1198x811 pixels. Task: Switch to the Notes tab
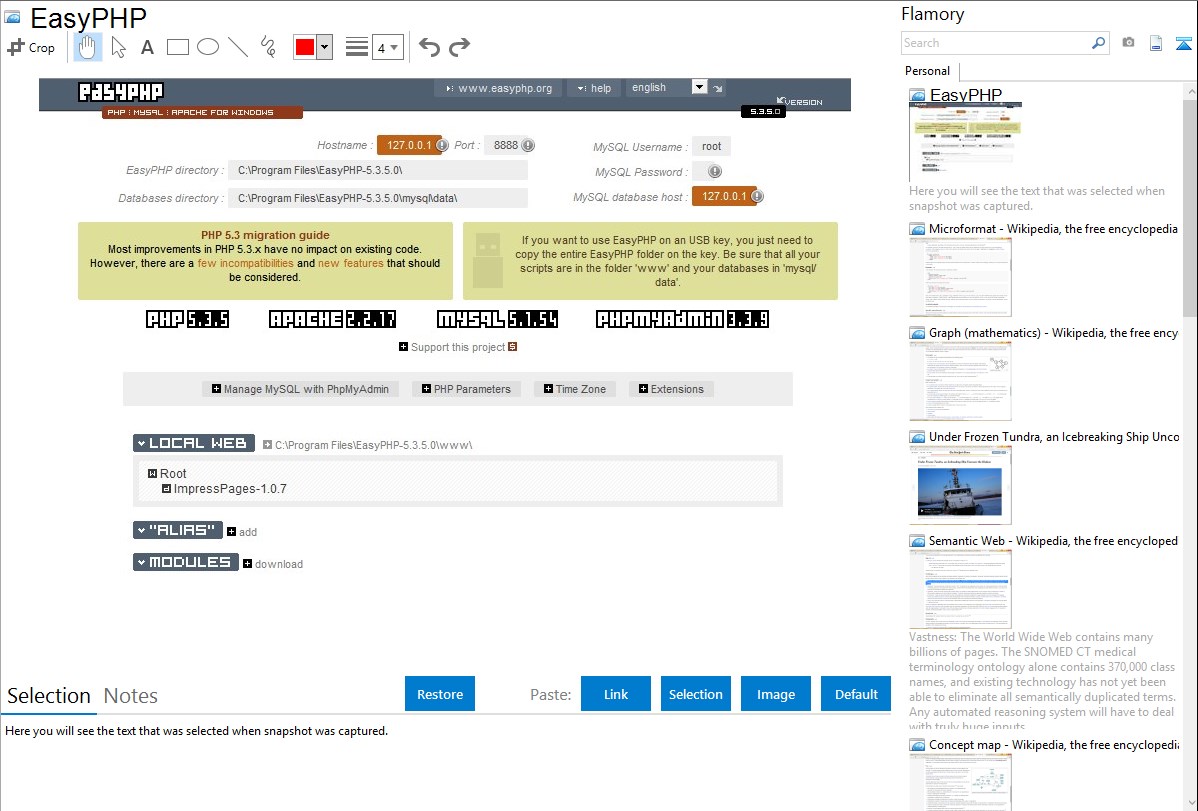pyautogui.click(x=131, y=696)
